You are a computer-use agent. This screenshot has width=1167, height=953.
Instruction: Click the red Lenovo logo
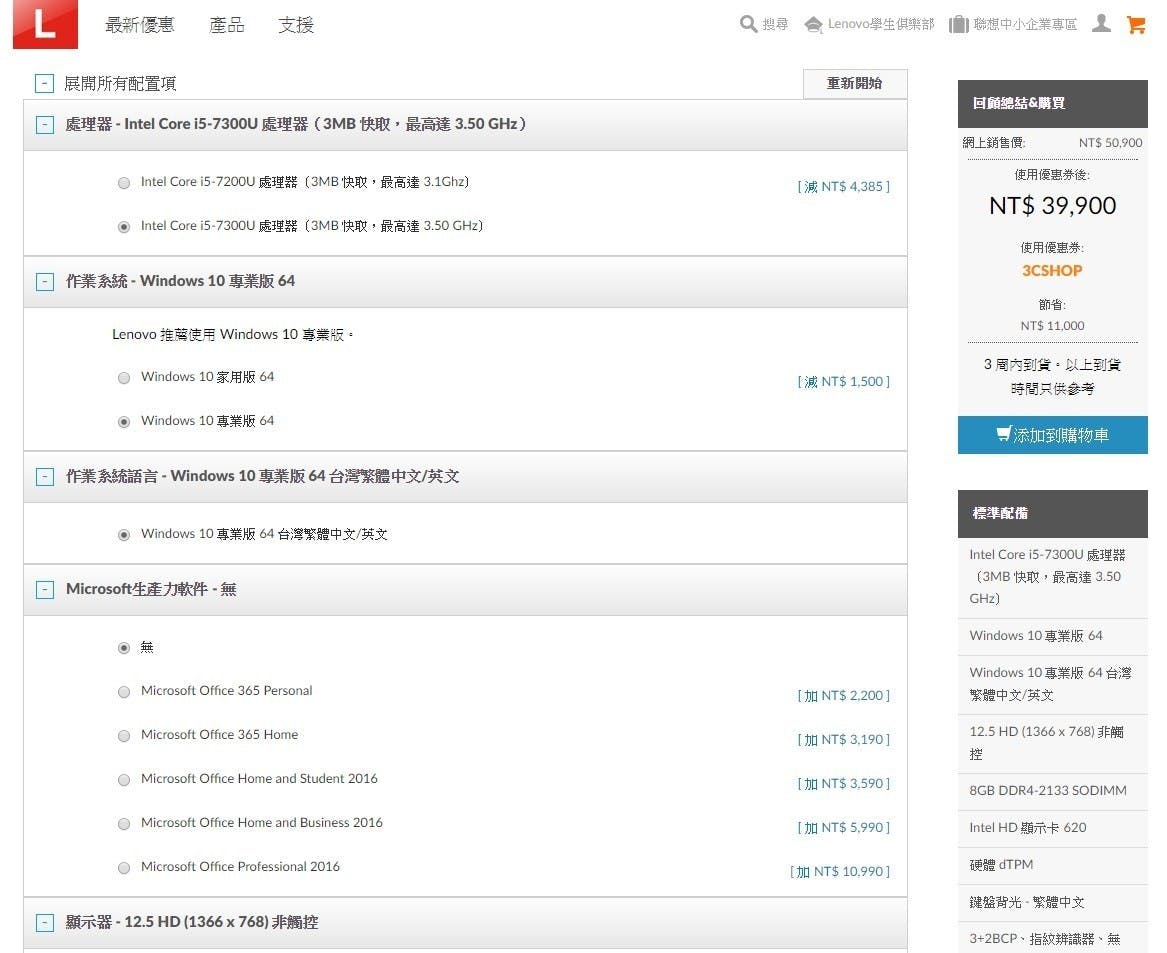pyautogui.click(x=45, y=24)
